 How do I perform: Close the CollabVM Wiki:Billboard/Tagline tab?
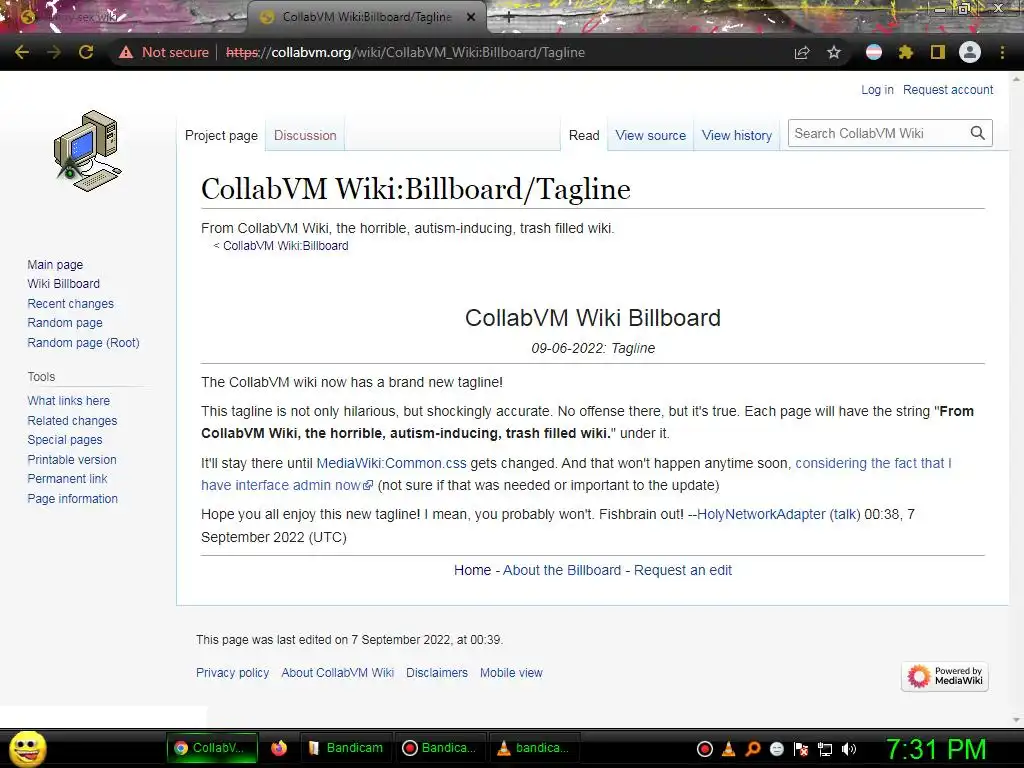coord(471,18)
